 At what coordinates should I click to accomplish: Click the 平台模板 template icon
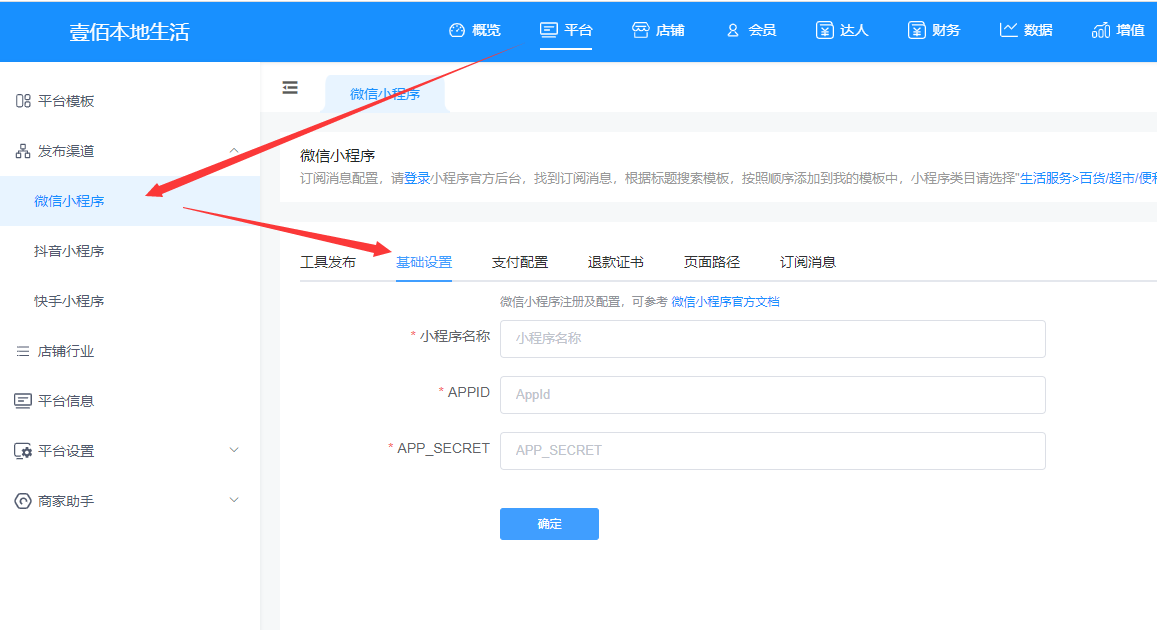click(23, 101)
